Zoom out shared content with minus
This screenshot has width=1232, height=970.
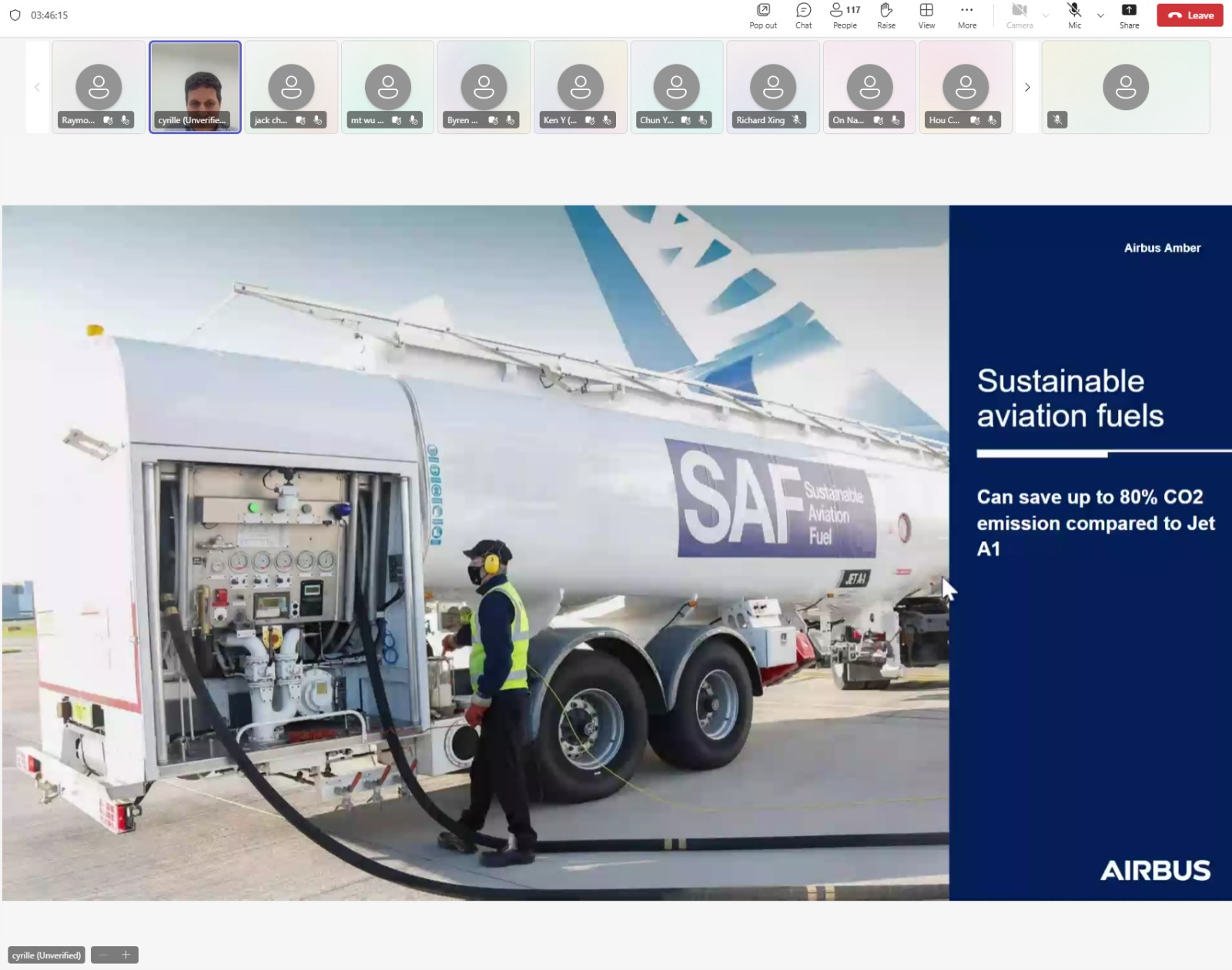(x=103, y=955)
